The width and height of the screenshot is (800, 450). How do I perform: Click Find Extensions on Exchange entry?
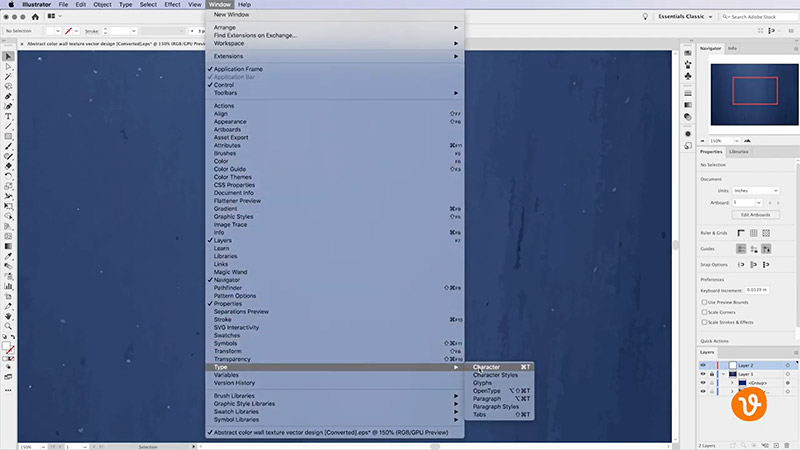(335, 35)
